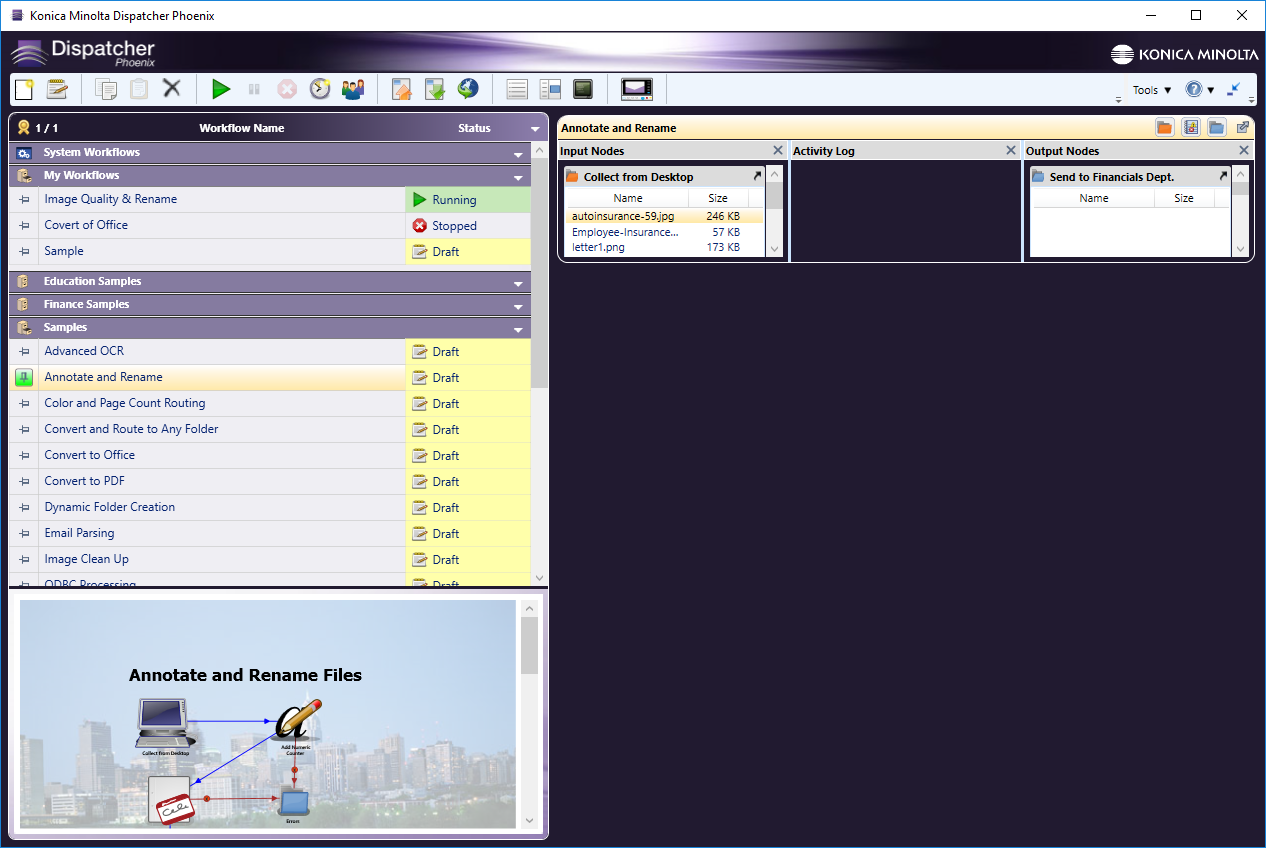
Task: Open the edit workflow notepad icon
Action: [57, 89]
